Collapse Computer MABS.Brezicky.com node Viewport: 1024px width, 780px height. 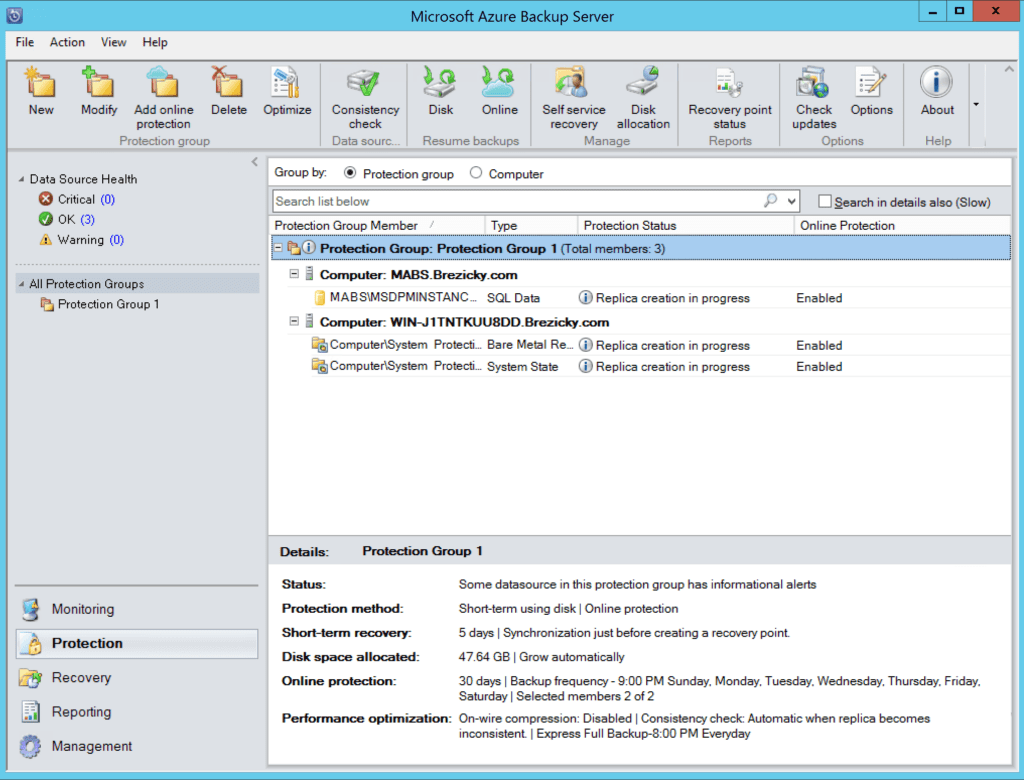pyautogui.click(x=294, y=274)
